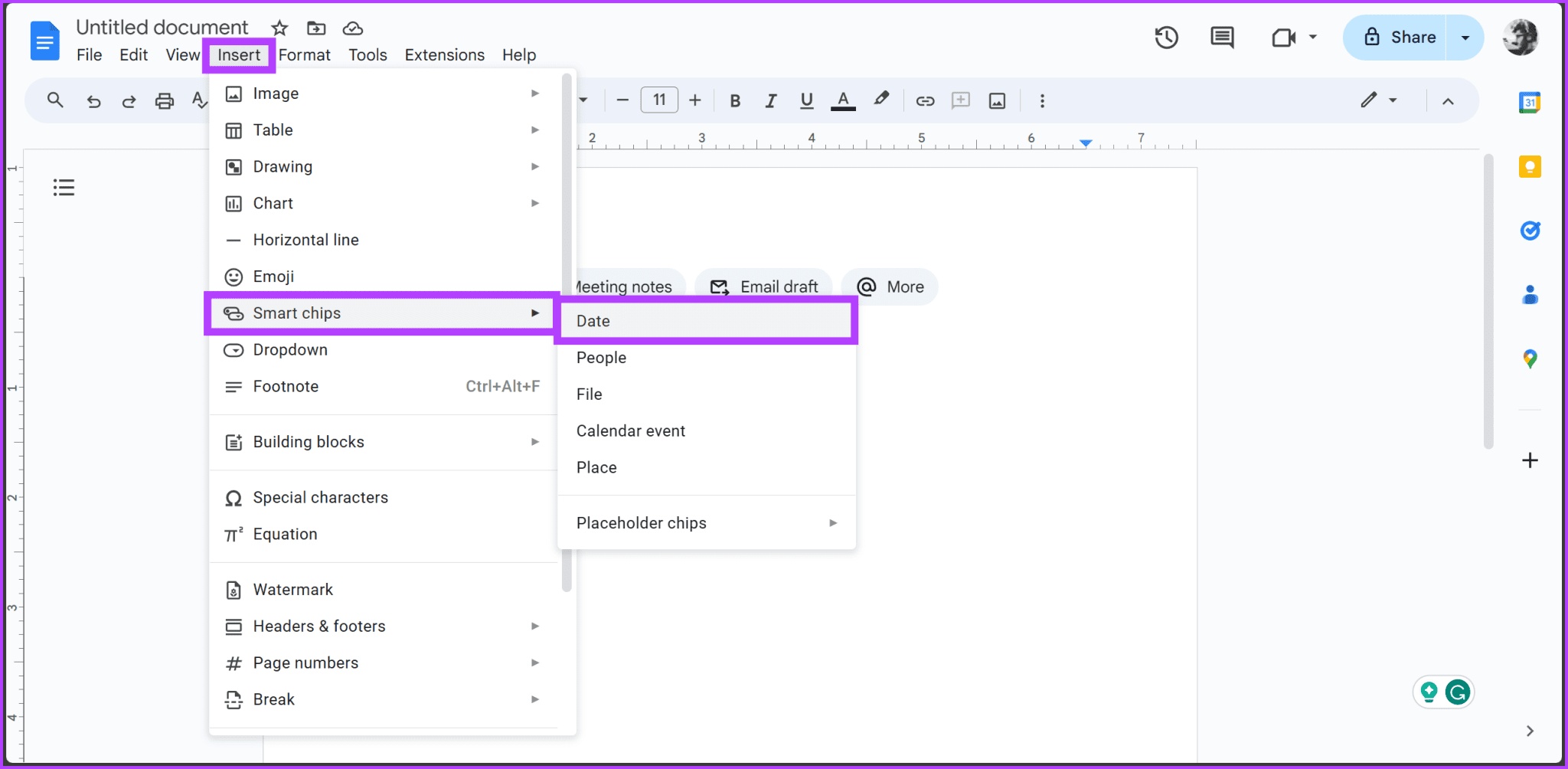
Task: Print the document
Action: (164, 100)
